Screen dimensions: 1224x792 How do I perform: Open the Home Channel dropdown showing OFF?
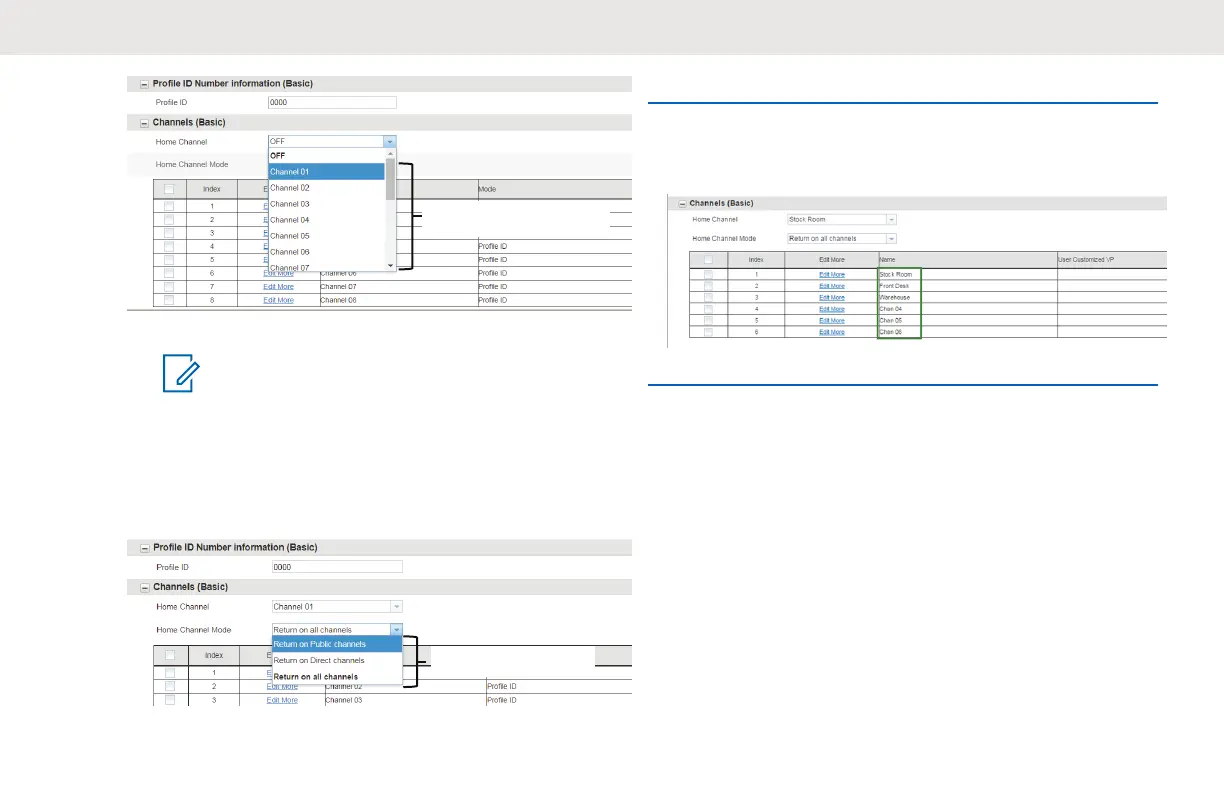coord(333,142)
